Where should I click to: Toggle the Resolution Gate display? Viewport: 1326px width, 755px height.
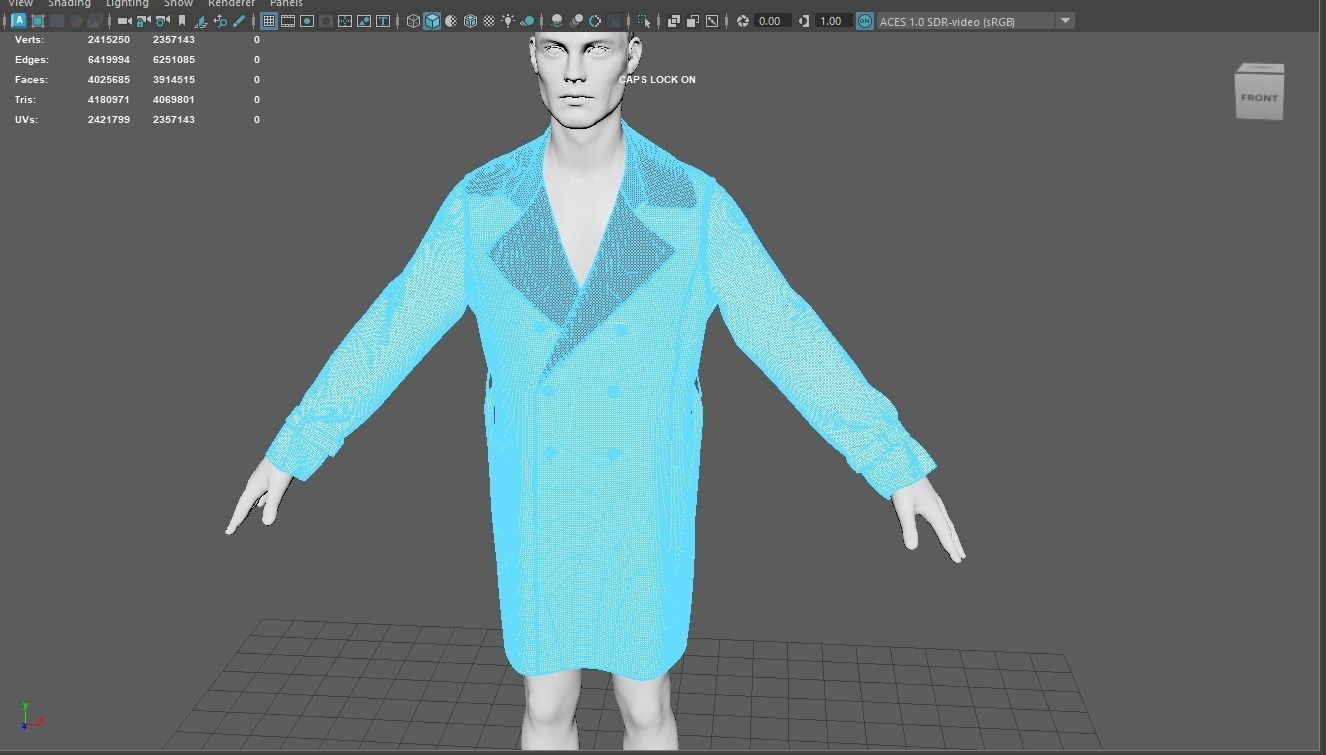coord(307,21)
